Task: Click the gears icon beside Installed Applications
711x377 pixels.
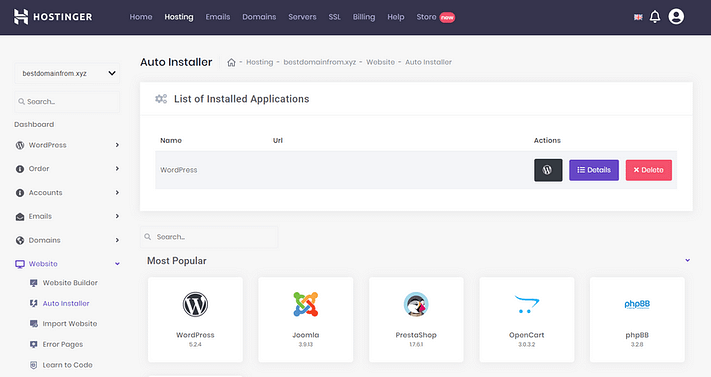Action: pos(161,99)
